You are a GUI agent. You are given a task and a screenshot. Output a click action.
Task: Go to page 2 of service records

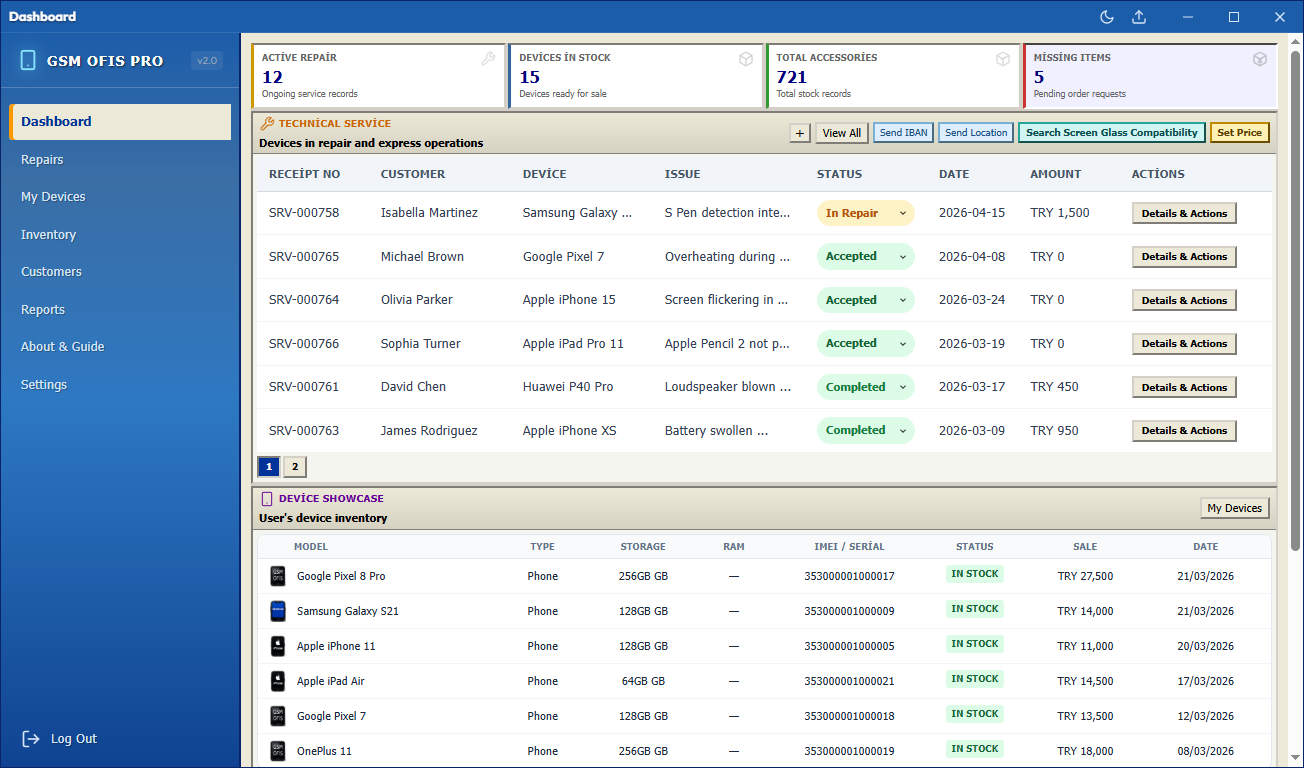point(295,467)
